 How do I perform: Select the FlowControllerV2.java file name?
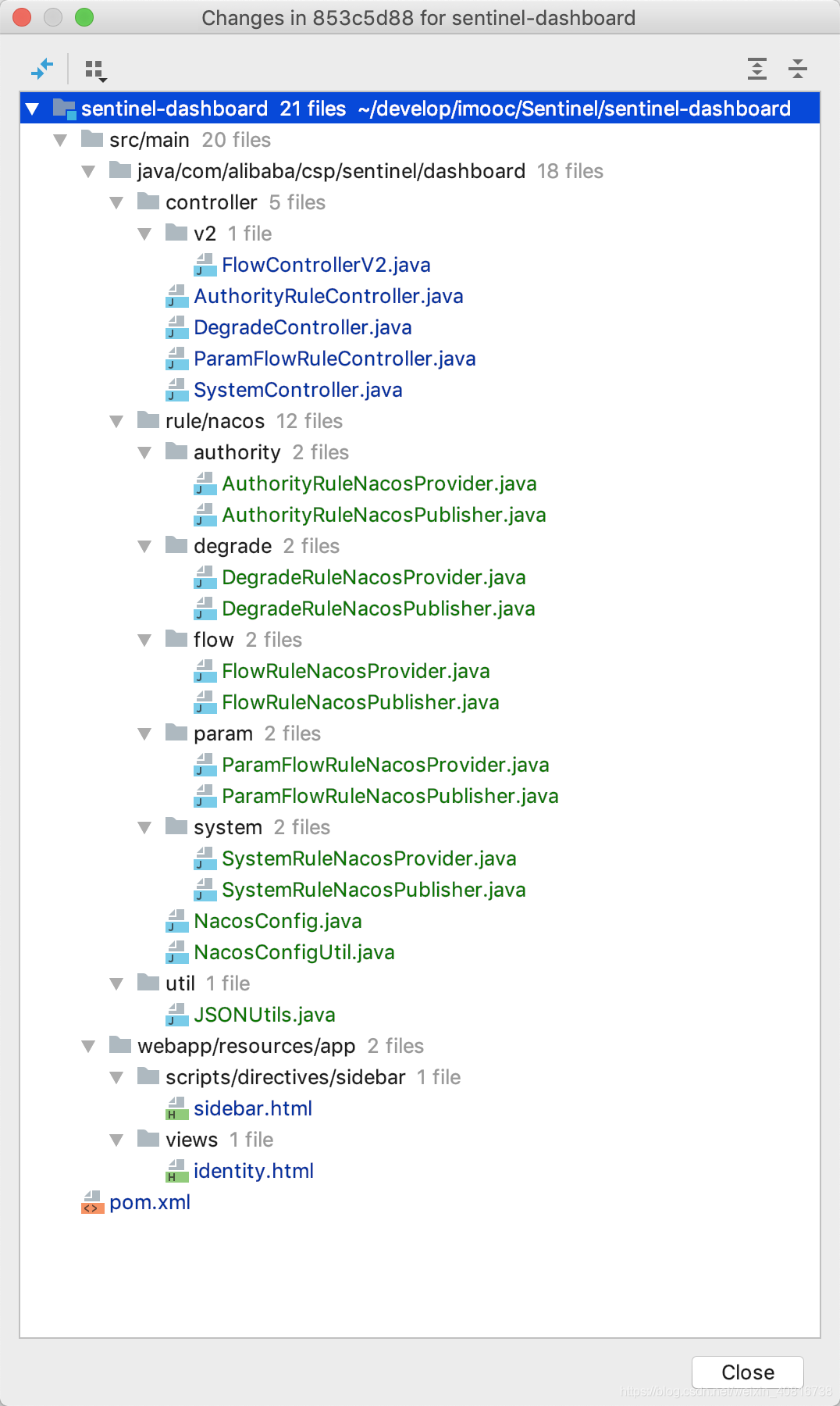(x=326, y=265)
